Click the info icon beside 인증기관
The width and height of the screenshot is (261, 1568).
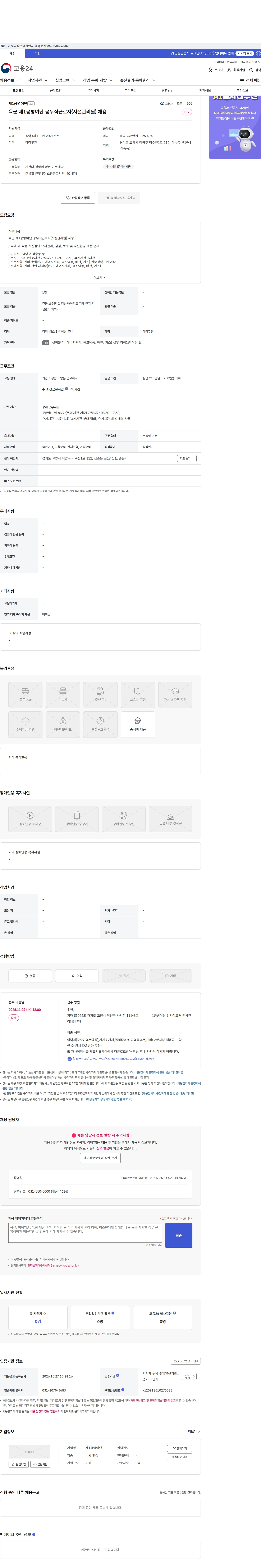tap(117, 1376)
